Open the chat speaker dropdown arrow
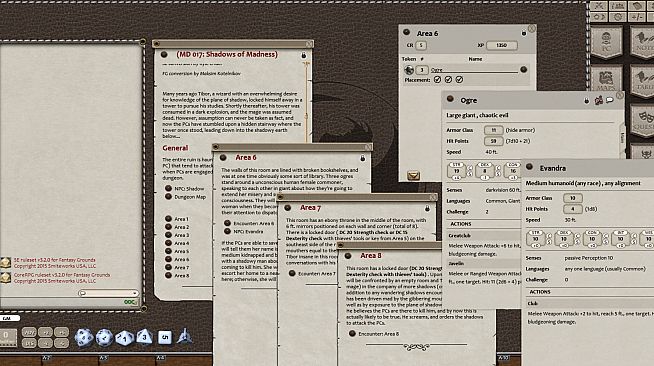 click(x=134, y=293)
